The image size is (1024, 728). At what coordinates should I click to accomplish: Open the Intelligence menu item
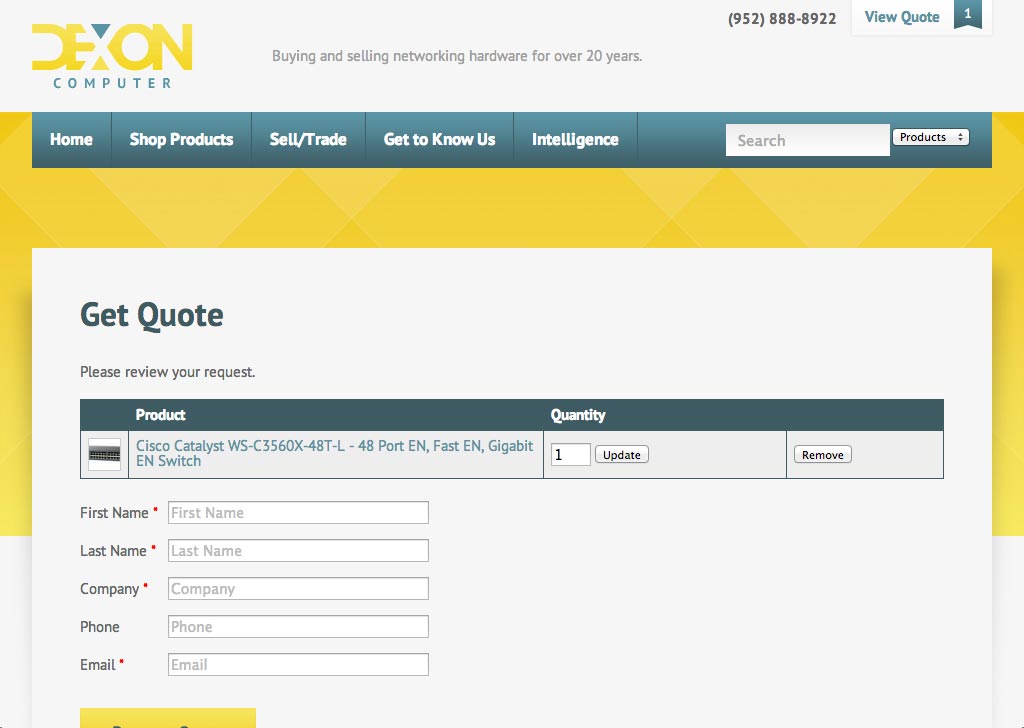[x=575, y=140]
